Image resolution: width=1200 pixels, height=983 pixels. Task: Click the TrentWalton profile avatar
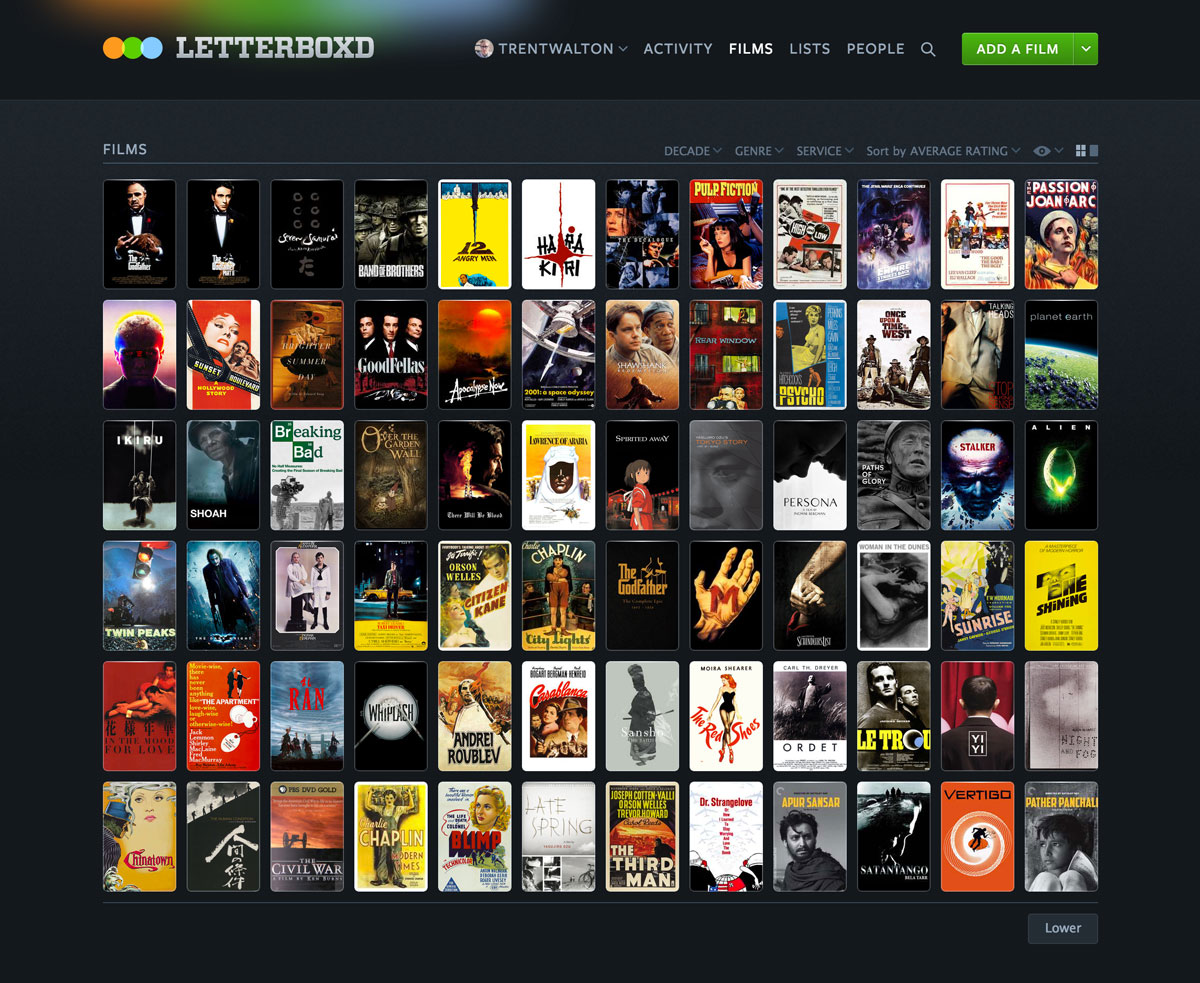point(484,48)
